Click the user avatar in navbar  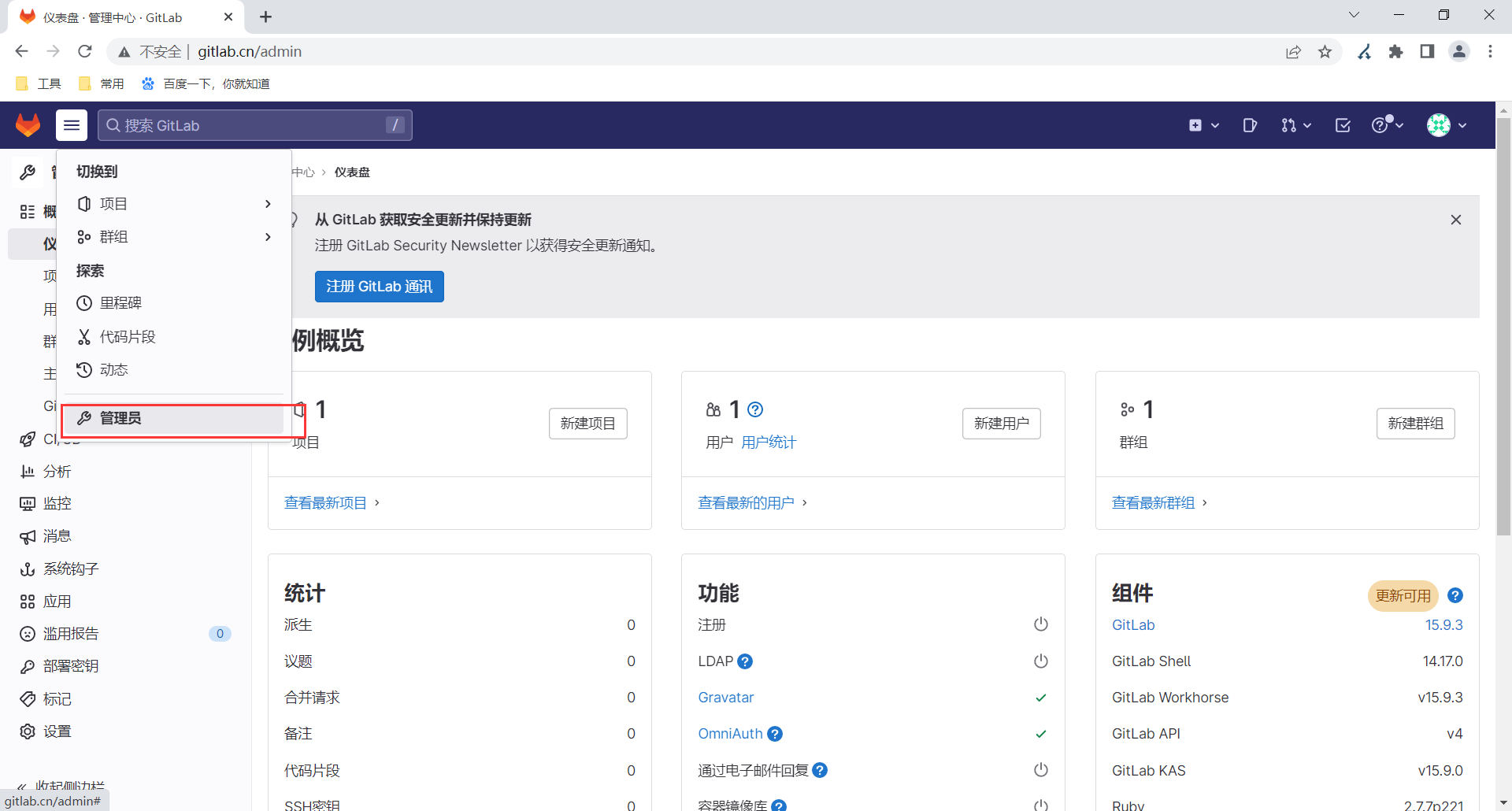[x=1439, y=125]
